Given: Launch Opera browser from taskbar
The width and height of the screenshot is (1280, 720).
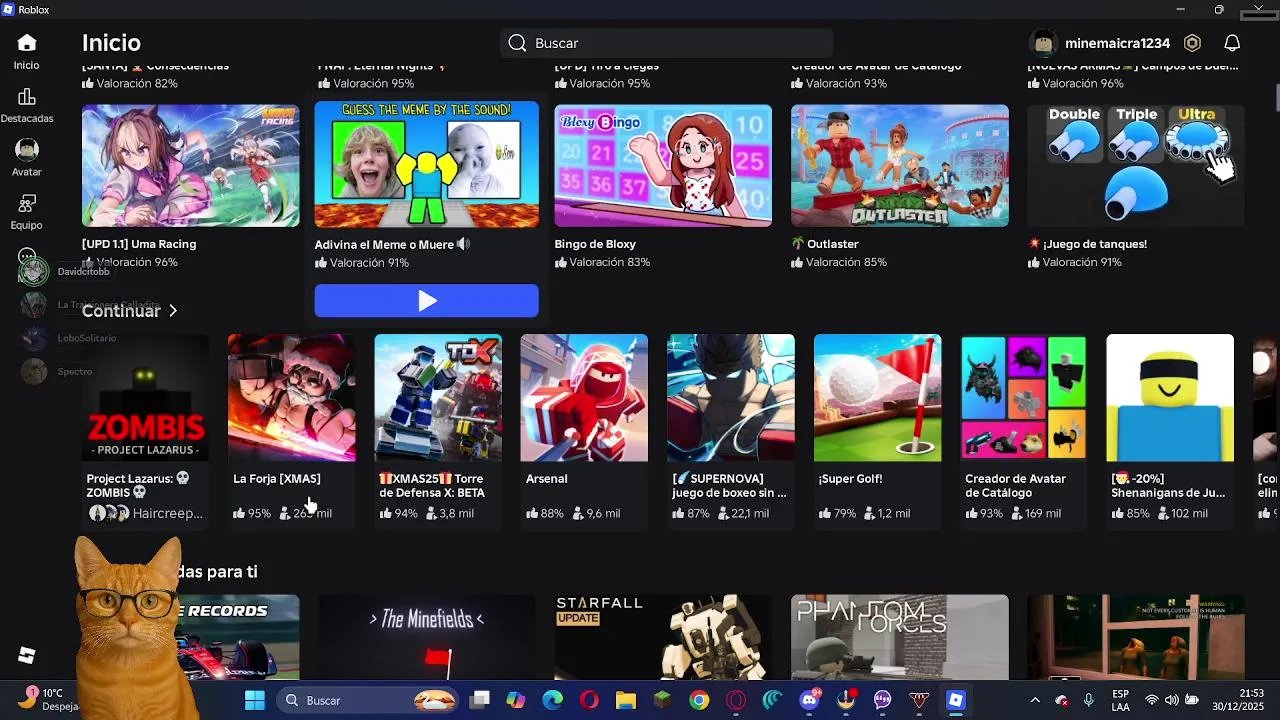Looking at the screenshot, I should (x=589, y=700).
